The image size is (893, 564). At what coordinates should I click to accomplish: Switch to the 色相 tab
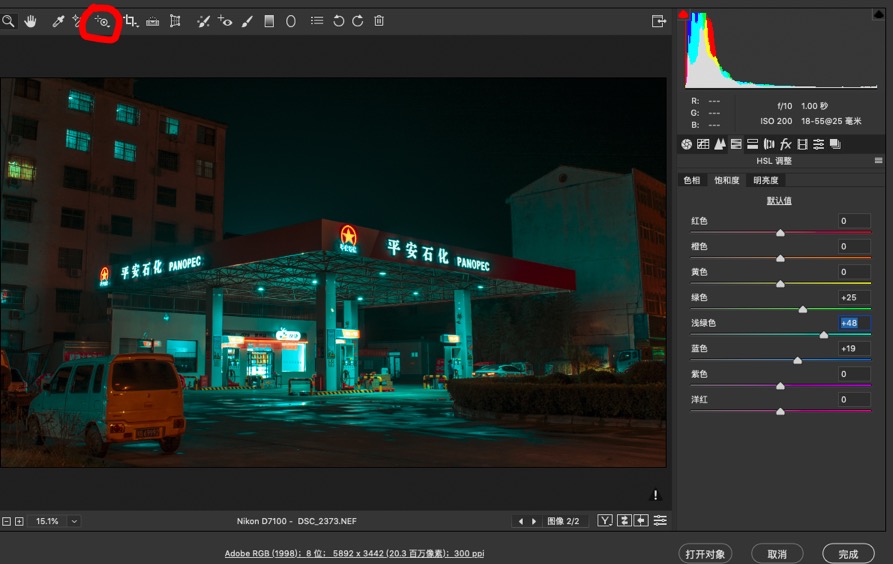[x=692, y=181]
